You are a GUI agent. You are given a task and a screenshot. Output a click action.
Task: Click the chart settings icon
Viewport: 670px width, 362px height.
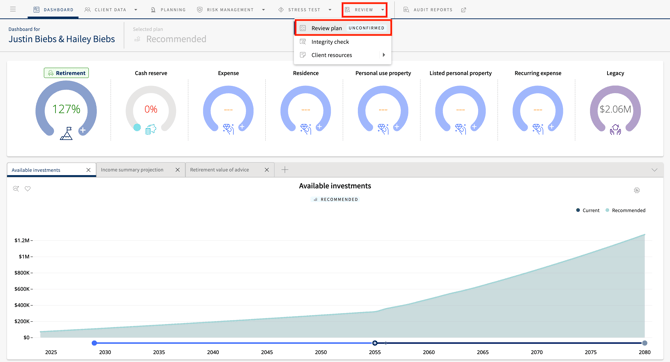[x=637, y=190]
